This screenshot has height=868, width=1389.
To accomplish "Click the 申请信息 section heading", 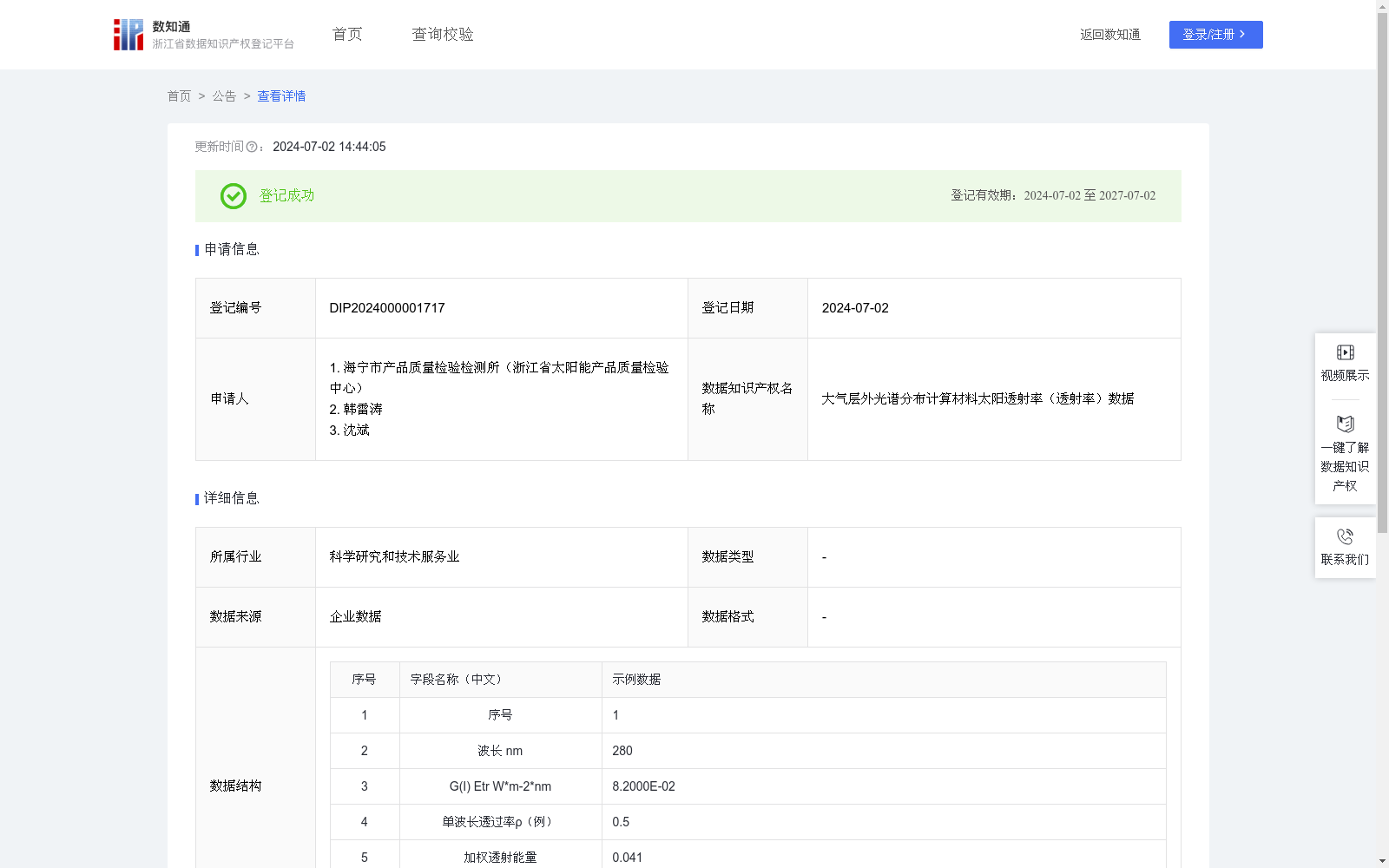I will [232, 249].
